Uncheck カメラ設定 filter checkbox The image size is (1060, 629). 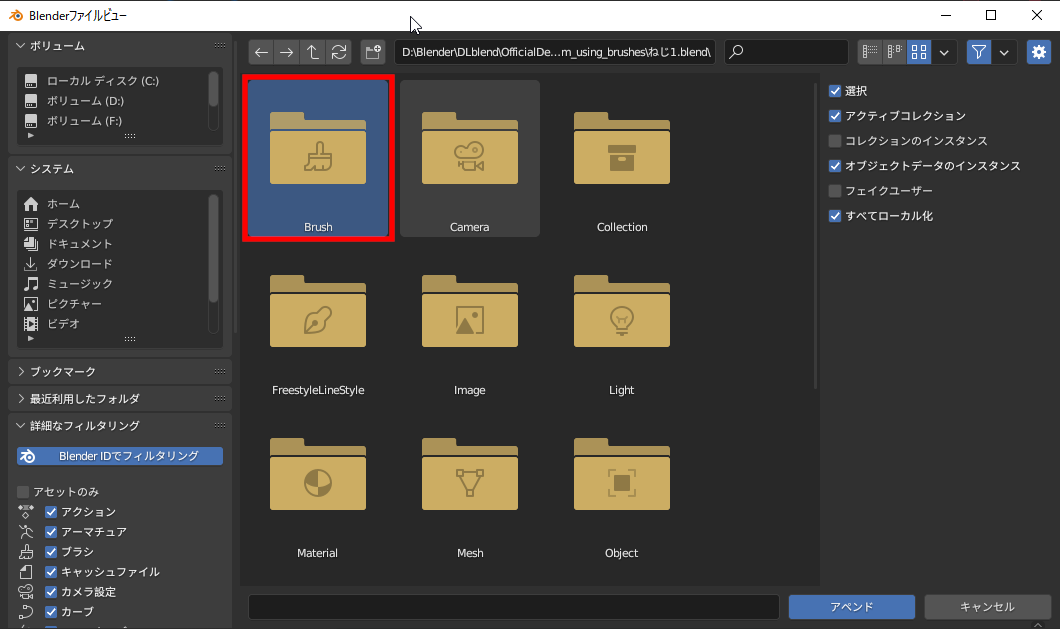[x=51, y=592]
